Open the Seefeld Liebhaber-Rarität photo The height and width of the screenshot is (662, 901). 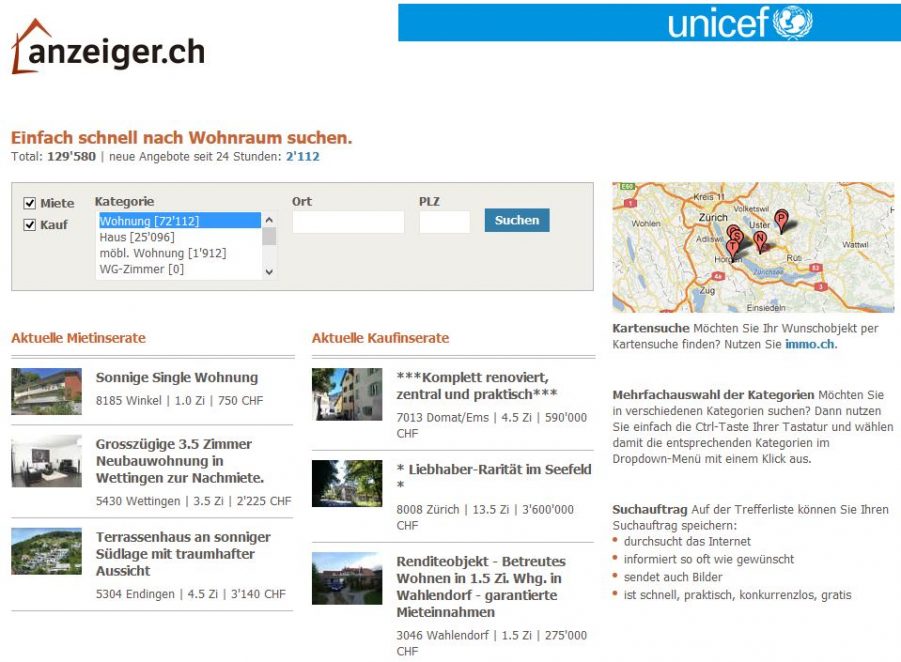click(x=346, y=483)
